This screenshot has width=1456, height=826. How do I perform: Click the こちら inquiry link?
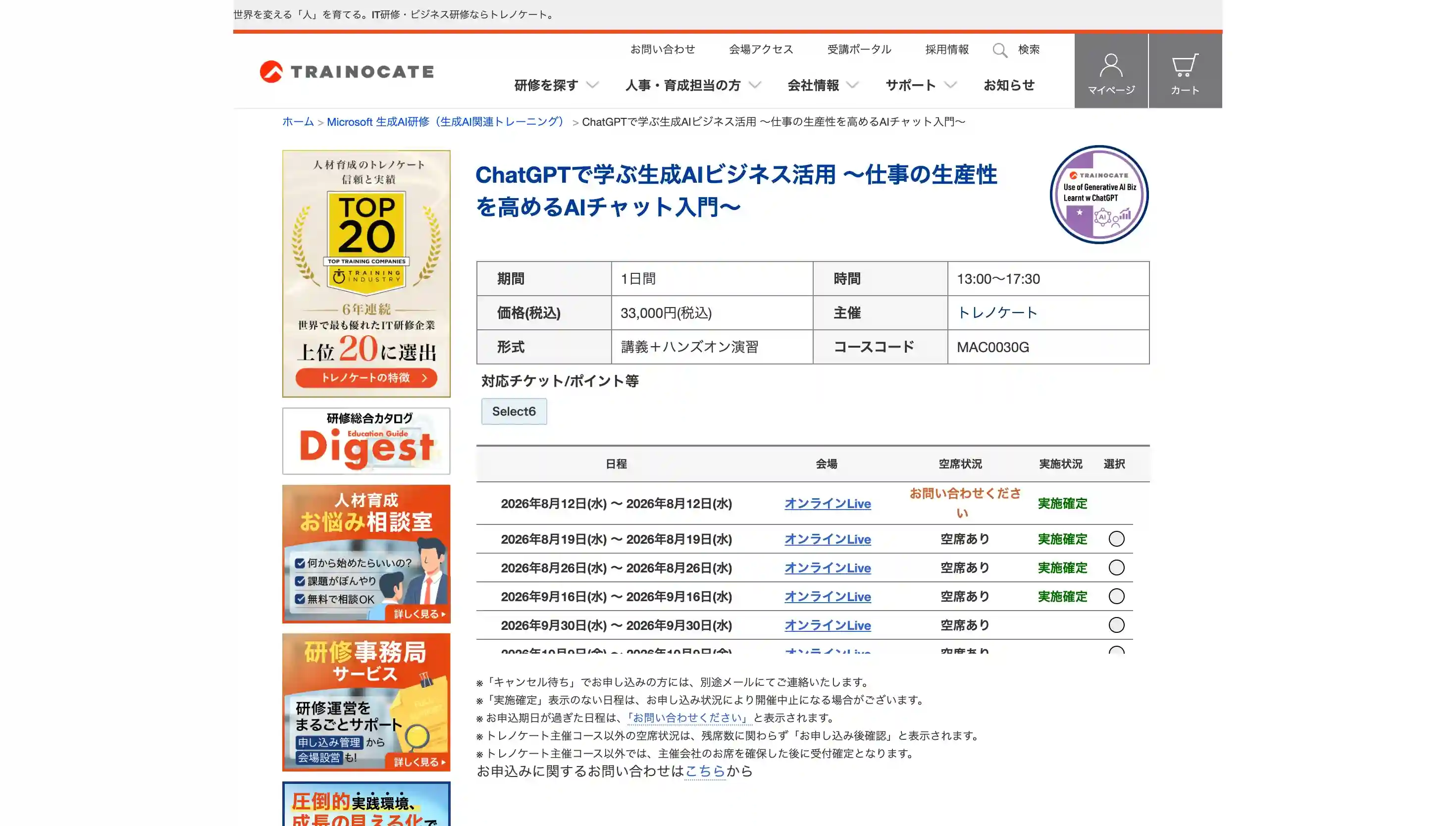(x=705, y=771)
